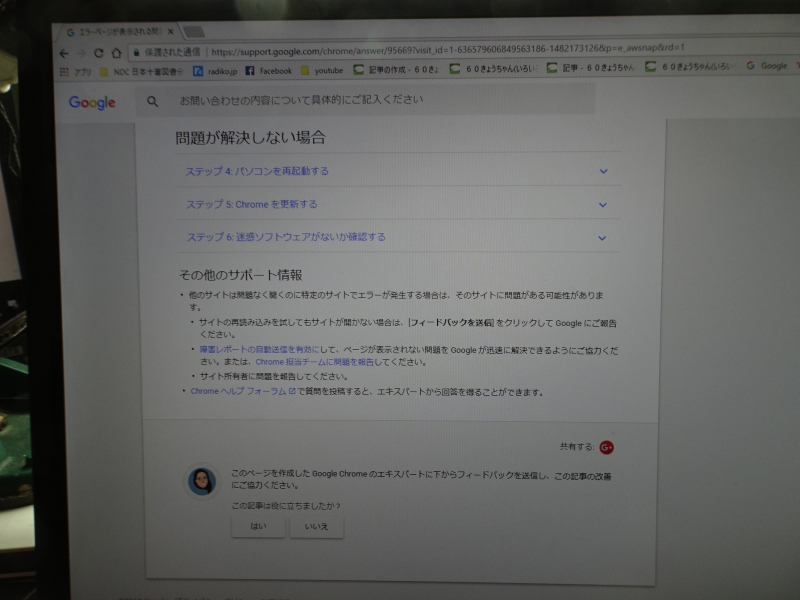Open a new tab with the new-tab button
Viewport: 800px width, 600px height.
click(194, 32)
